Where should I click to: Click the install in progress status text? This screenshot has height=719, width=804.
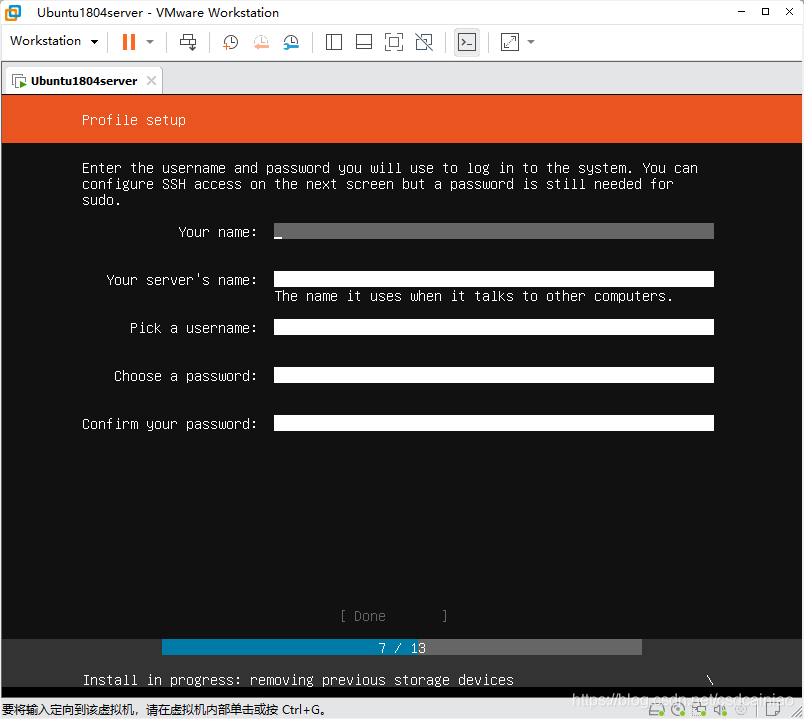298,680
